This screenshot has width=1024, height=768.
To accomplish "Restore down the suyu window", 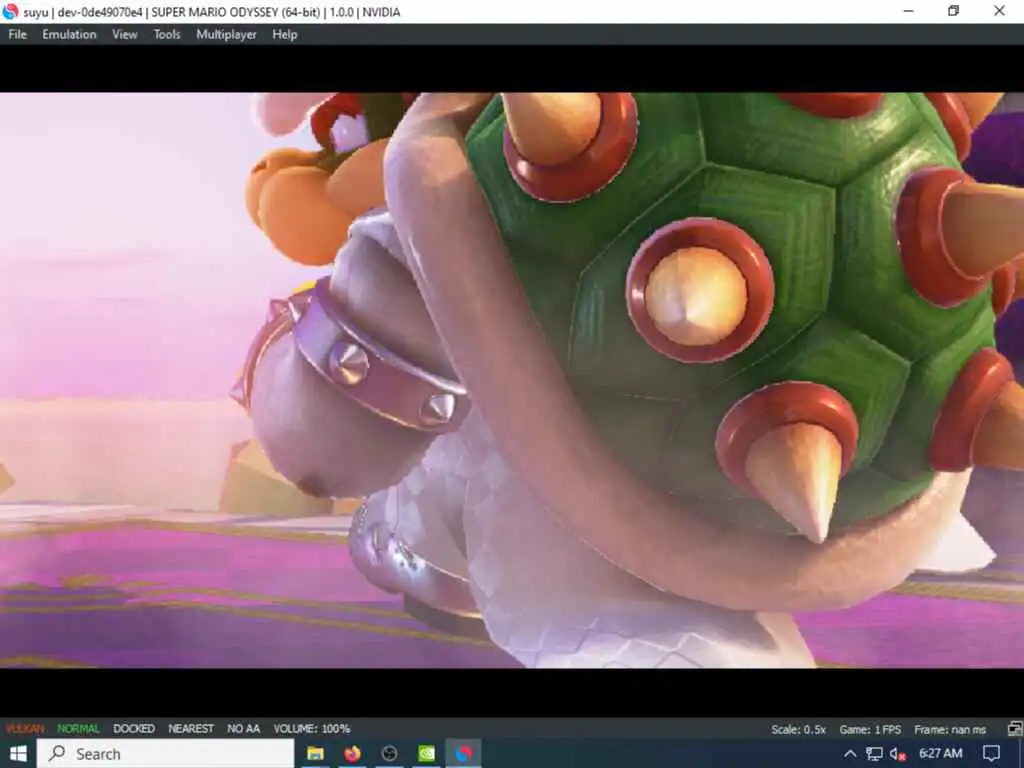I will [953, 11].
